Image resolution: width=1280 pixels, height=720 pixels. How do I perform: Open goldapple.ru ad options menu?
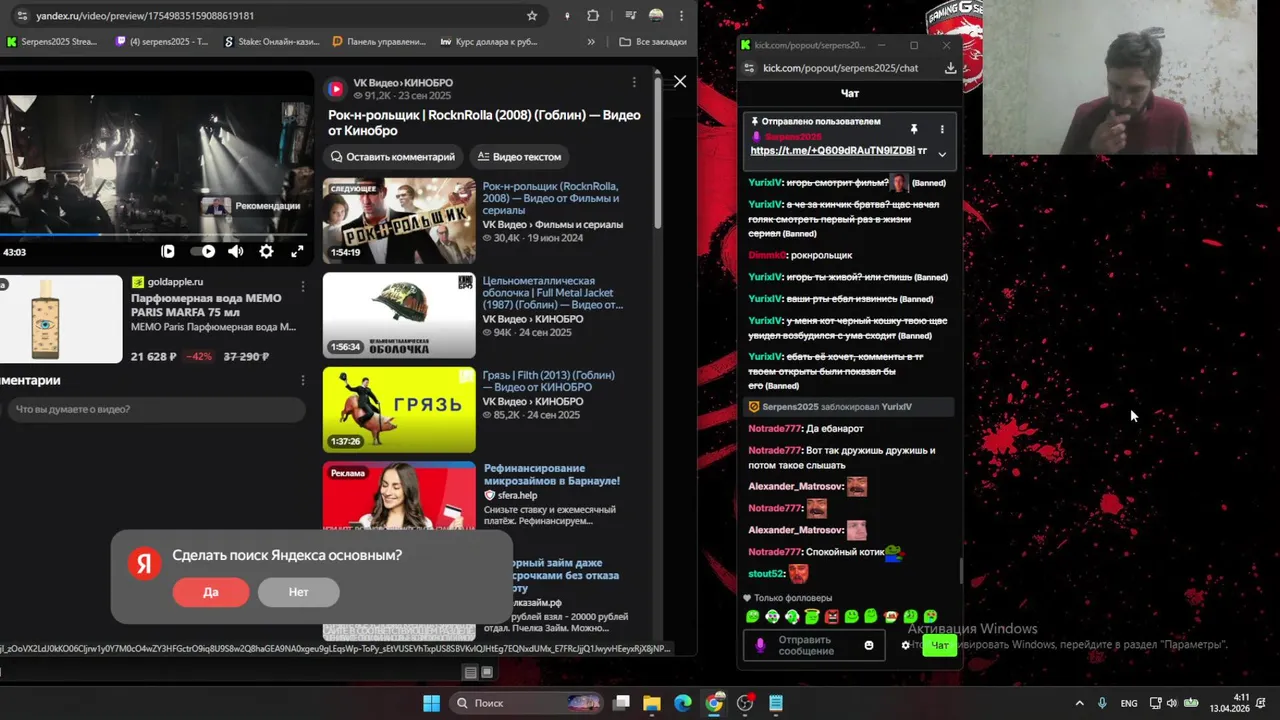pos(303,287)
